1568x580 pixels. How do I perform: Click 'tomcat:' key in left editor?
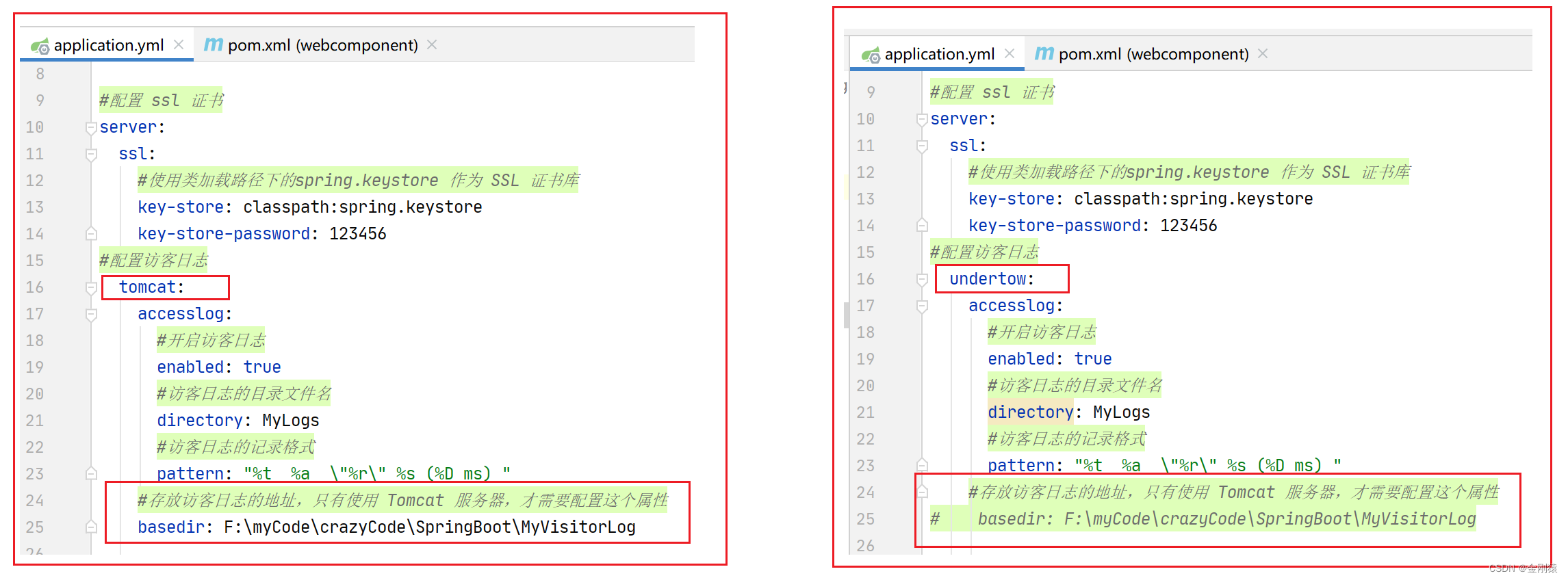pyautogui.click(x=151, y=287)
